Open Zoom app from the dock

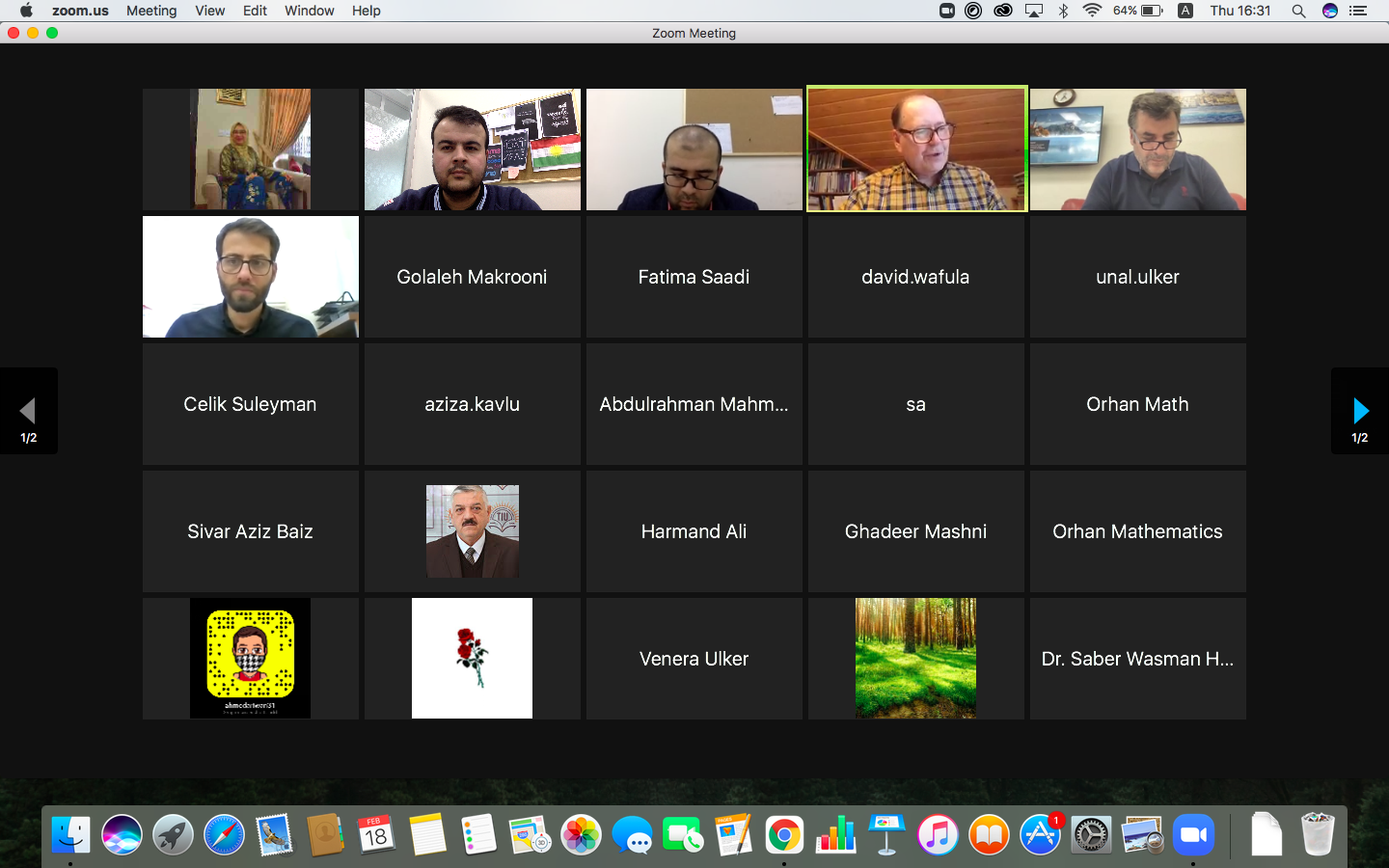[x=1193, y=835]
